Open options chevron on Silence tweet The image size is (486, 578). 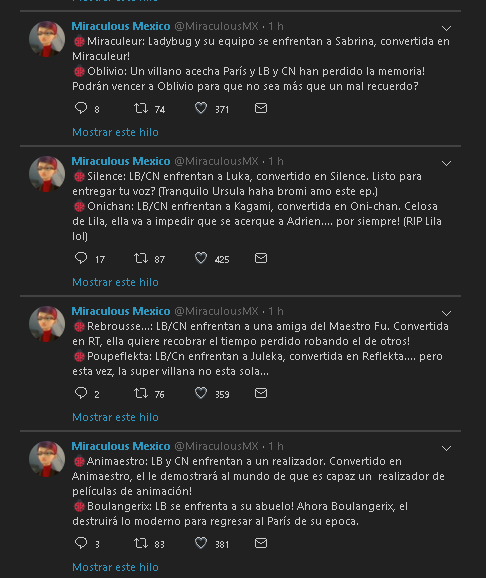pos(447,163)
